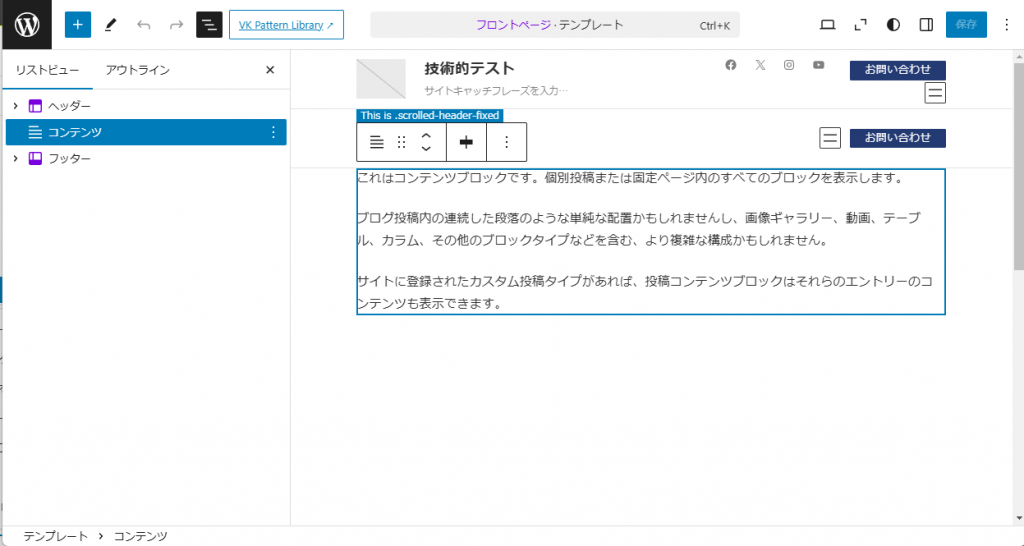Close the list view panel
This screenshot has height=546, width=1024.
coord(270,70)
